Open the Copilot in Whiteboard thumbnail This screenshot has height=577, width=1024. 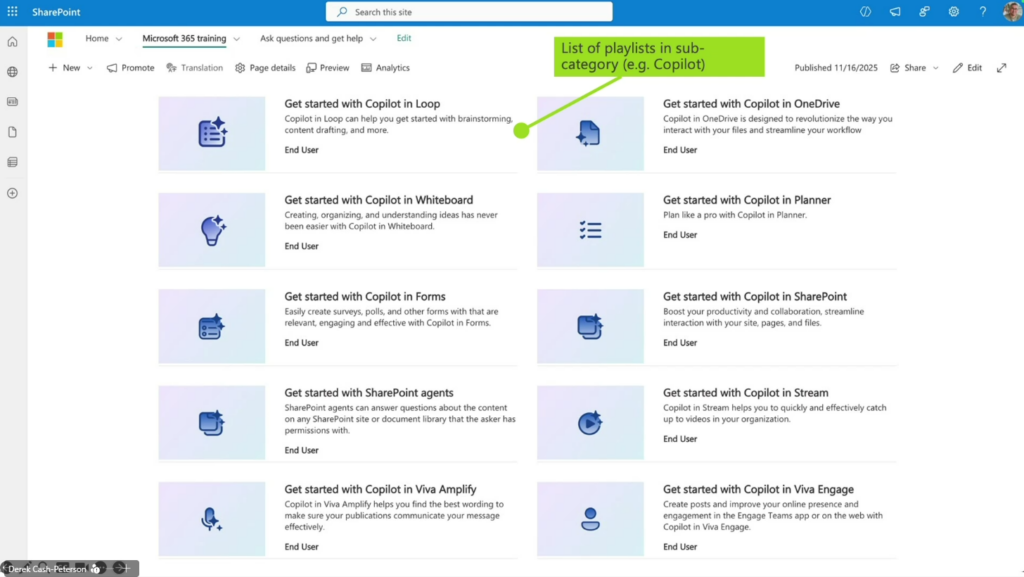212,230
